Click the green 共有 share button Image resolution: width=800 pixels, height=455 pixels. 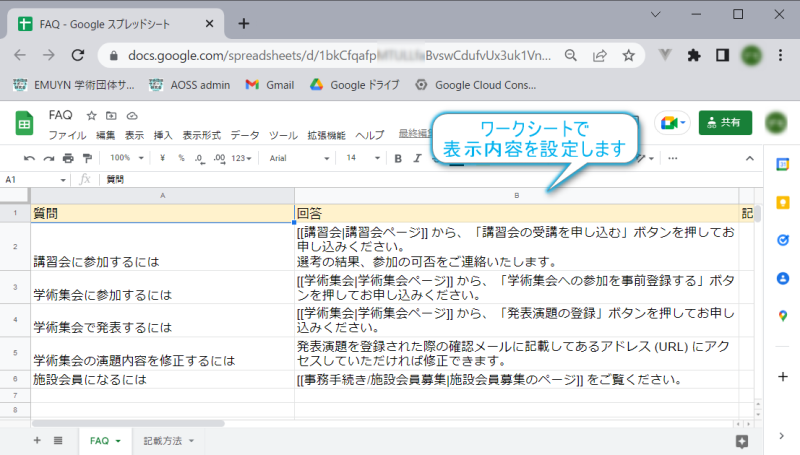(x=725, y=122)
